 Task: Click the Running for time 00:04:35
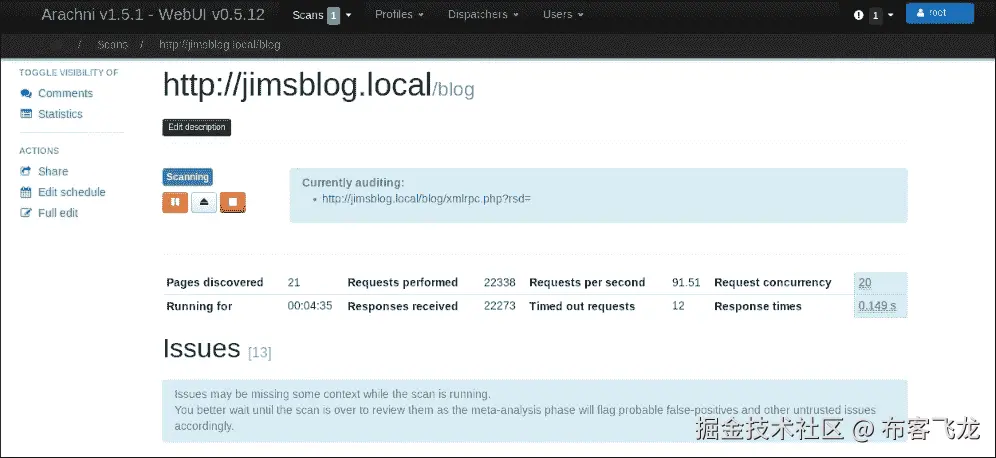310,306
